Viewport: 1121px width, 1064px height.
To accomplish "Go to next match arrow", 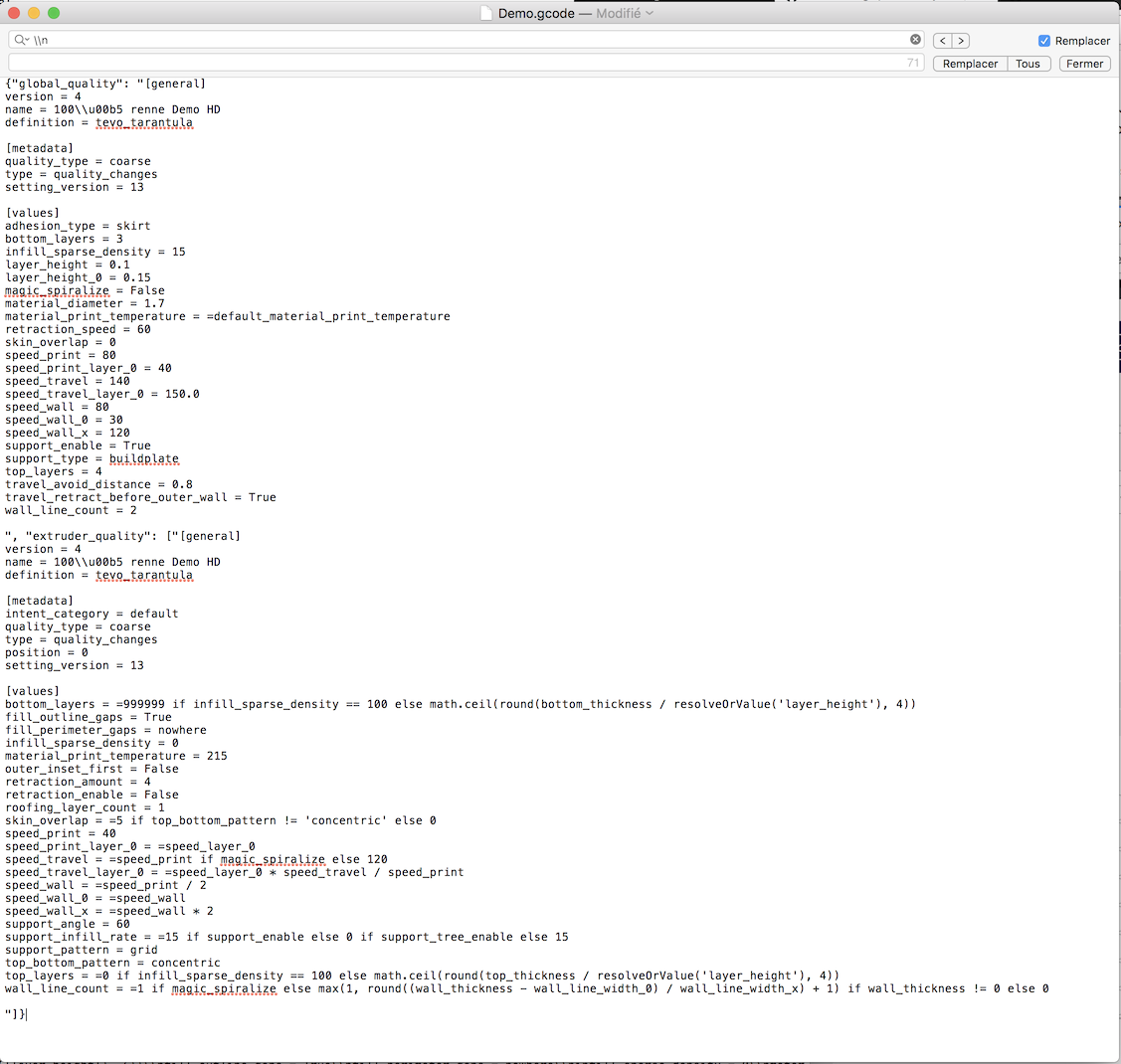I will pyautogui.click(x=961, y=41).
